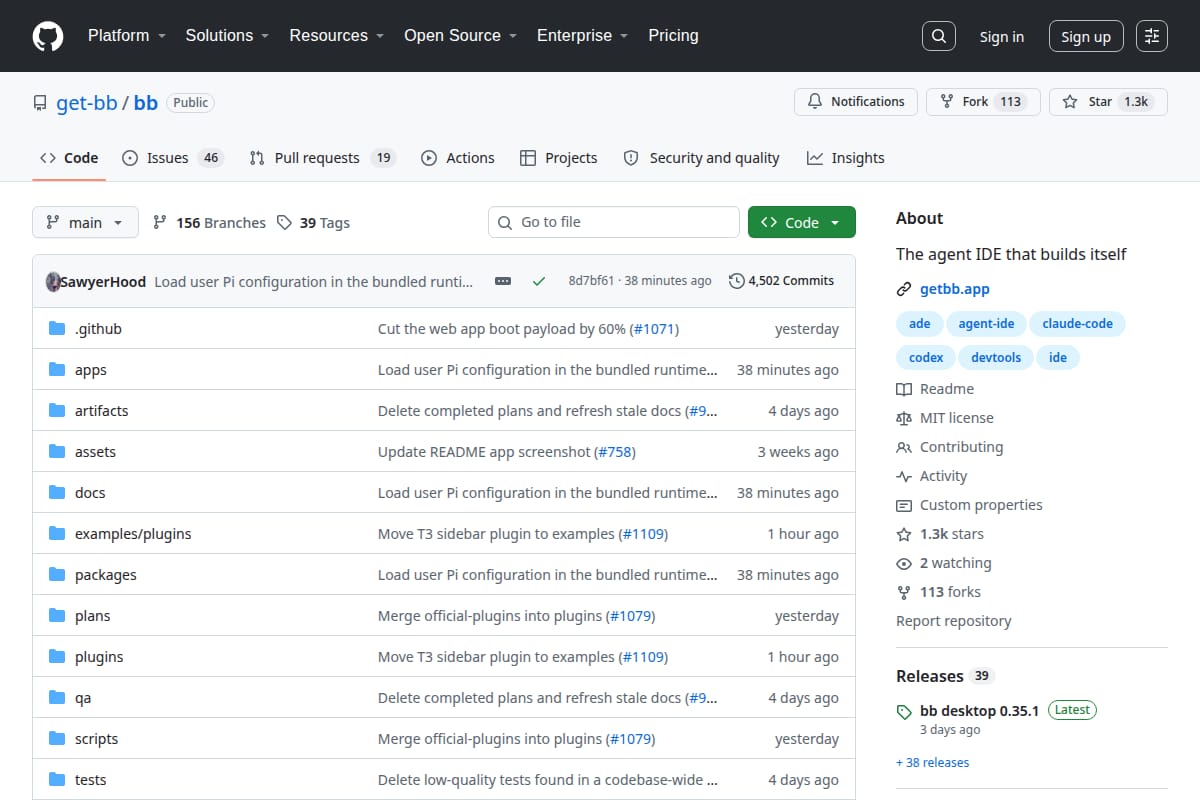The image size is (1200, 800).
Task: Switch to the Insights tab
Action: pos(846,158)
